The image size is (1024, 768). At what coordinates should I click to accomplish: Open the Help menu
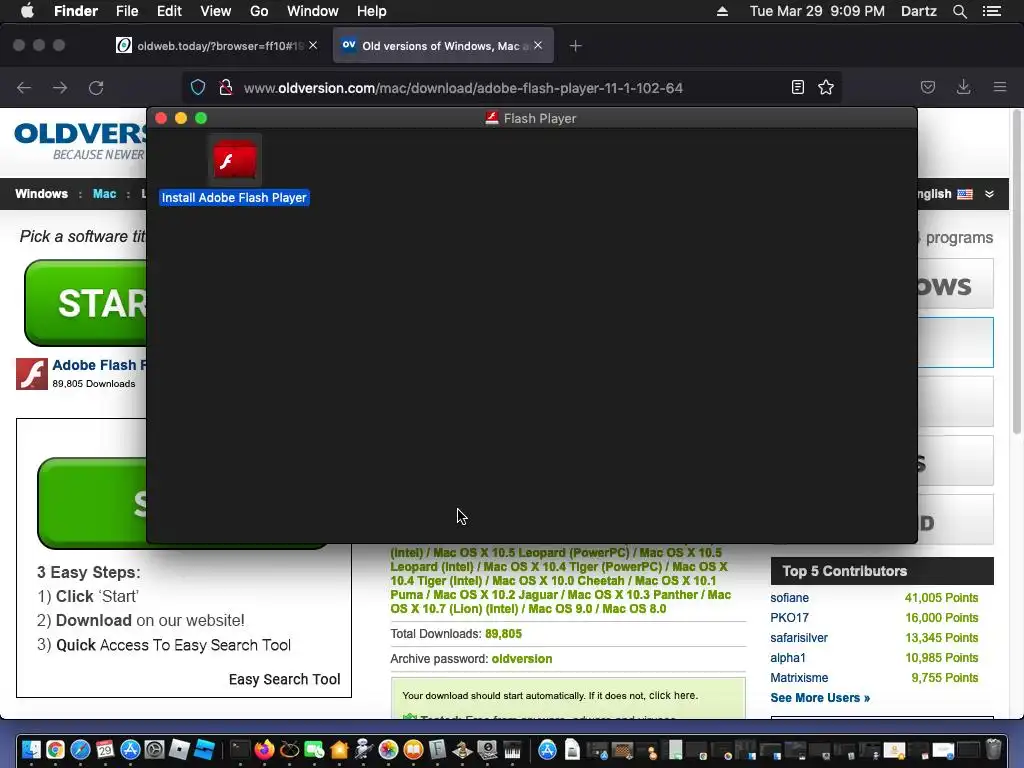pos(372,11)
